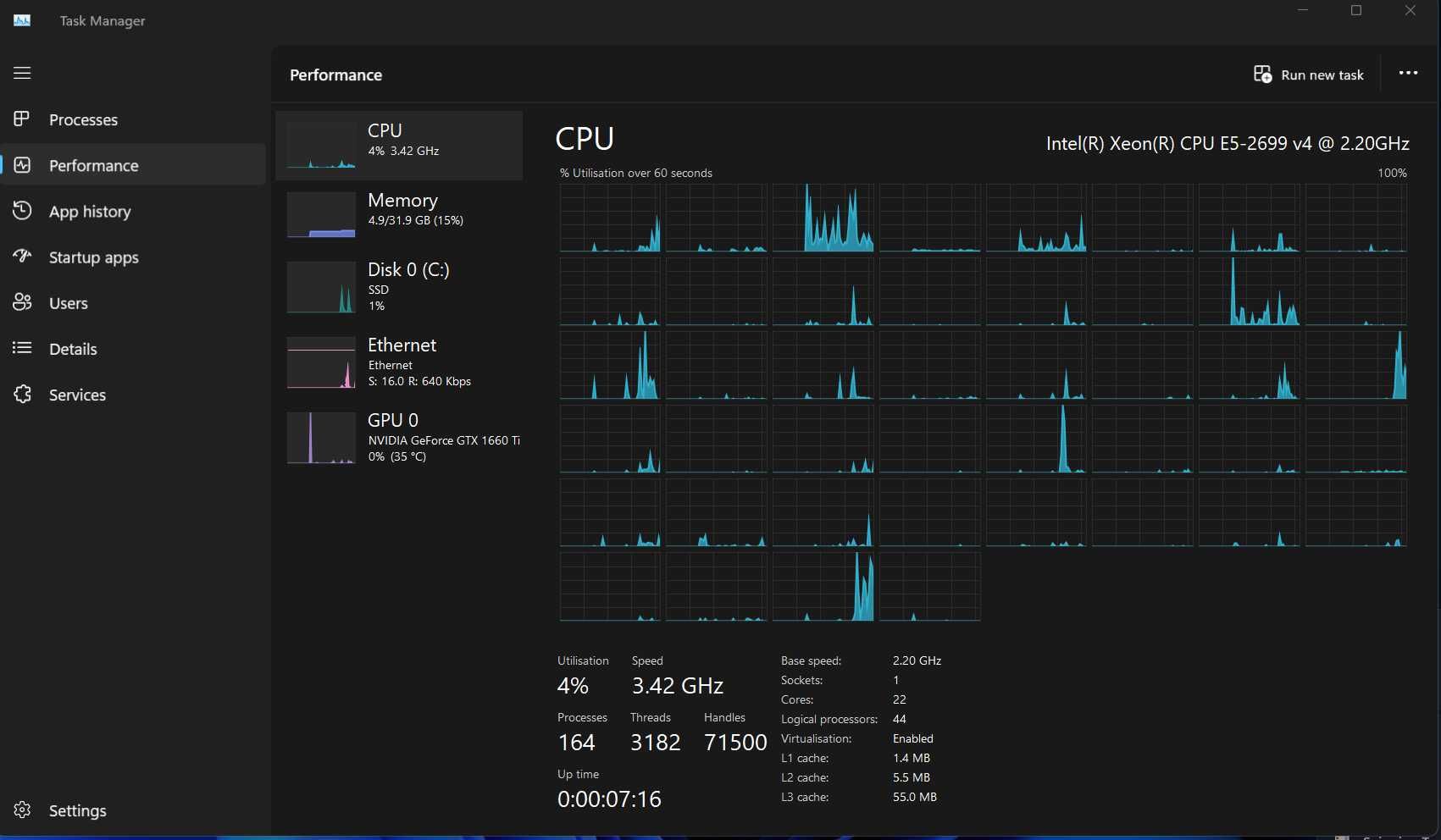Open Startup apps page
Image resolution: width=1441 pixels, height=840 pixels.
93,257
